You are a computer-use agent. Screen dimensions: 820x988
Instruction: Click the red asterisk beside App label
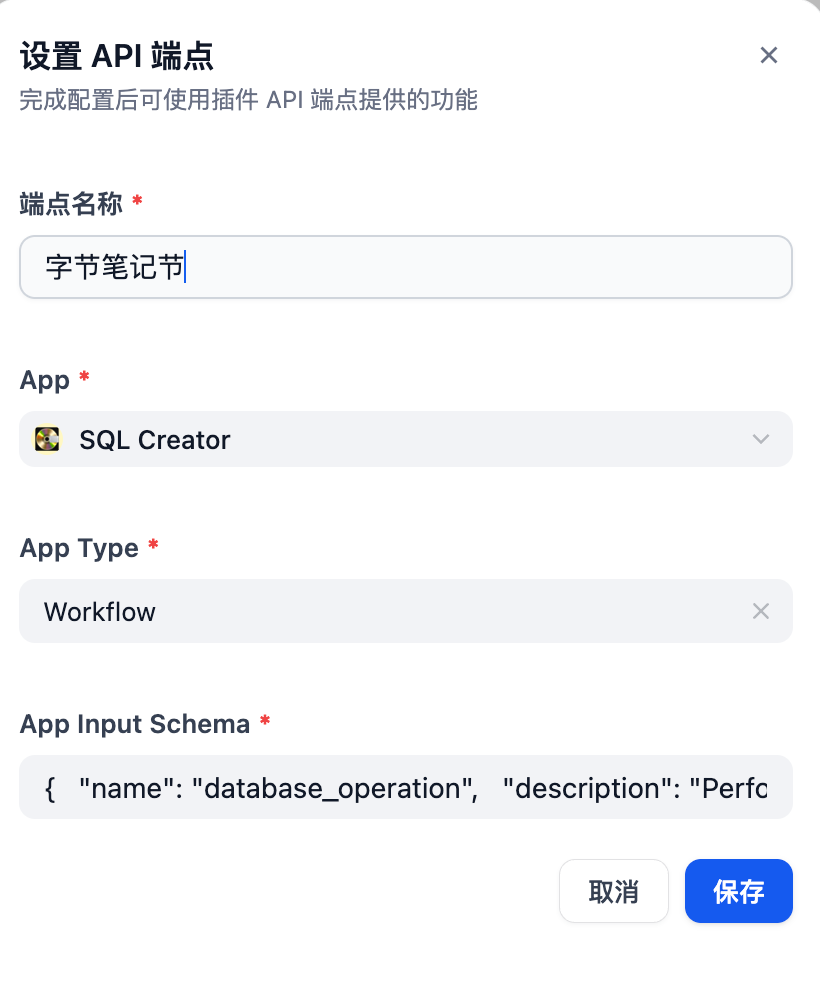click(84, 376)
